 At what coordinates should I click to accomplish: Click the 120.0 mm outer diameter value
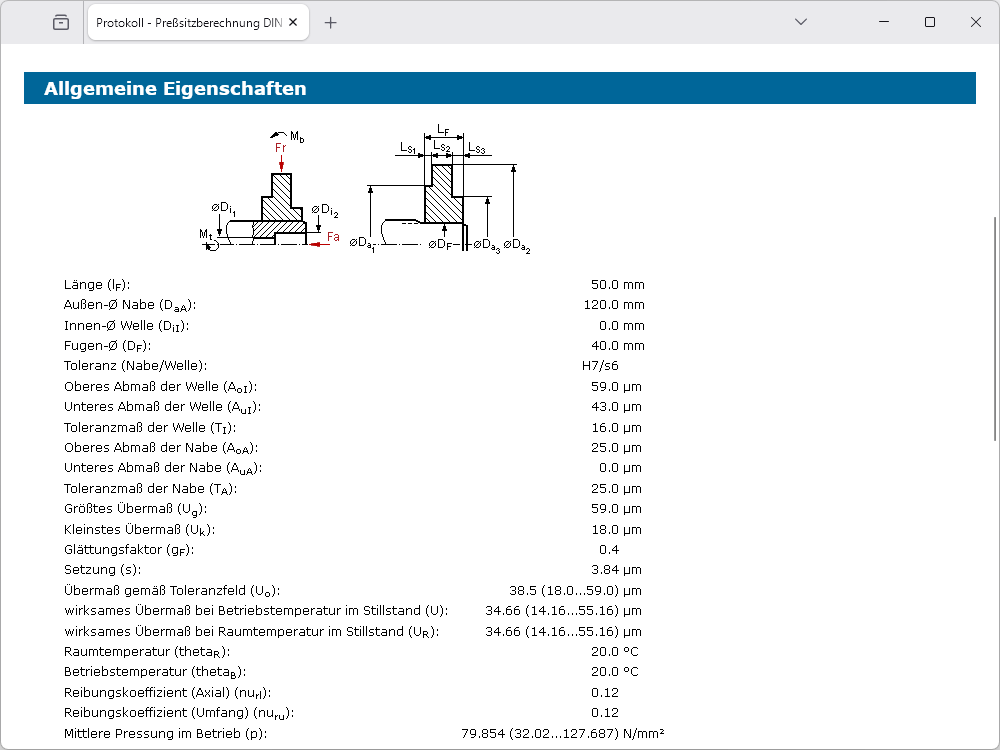point(614,305)
